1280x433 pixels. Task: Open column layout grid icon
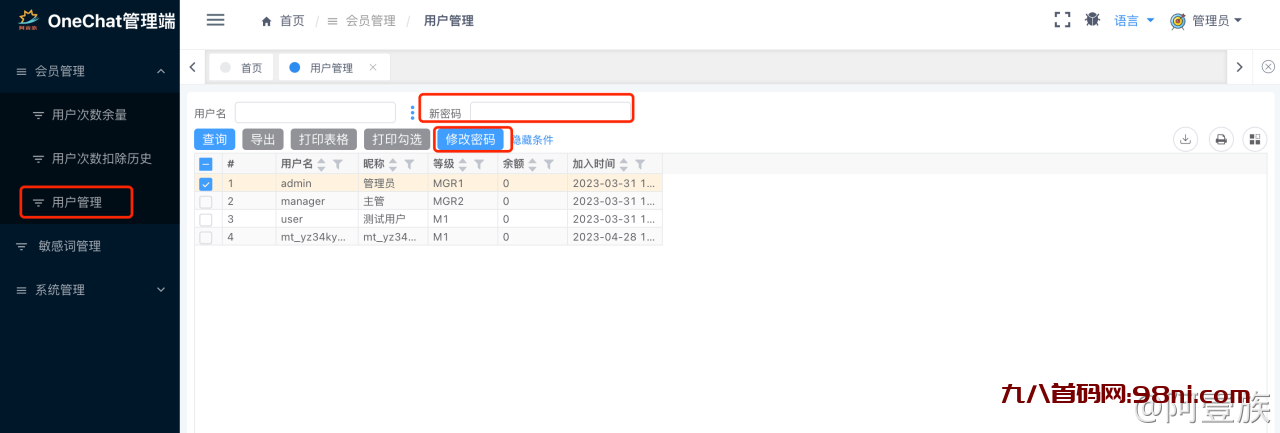click(1254, 140)
